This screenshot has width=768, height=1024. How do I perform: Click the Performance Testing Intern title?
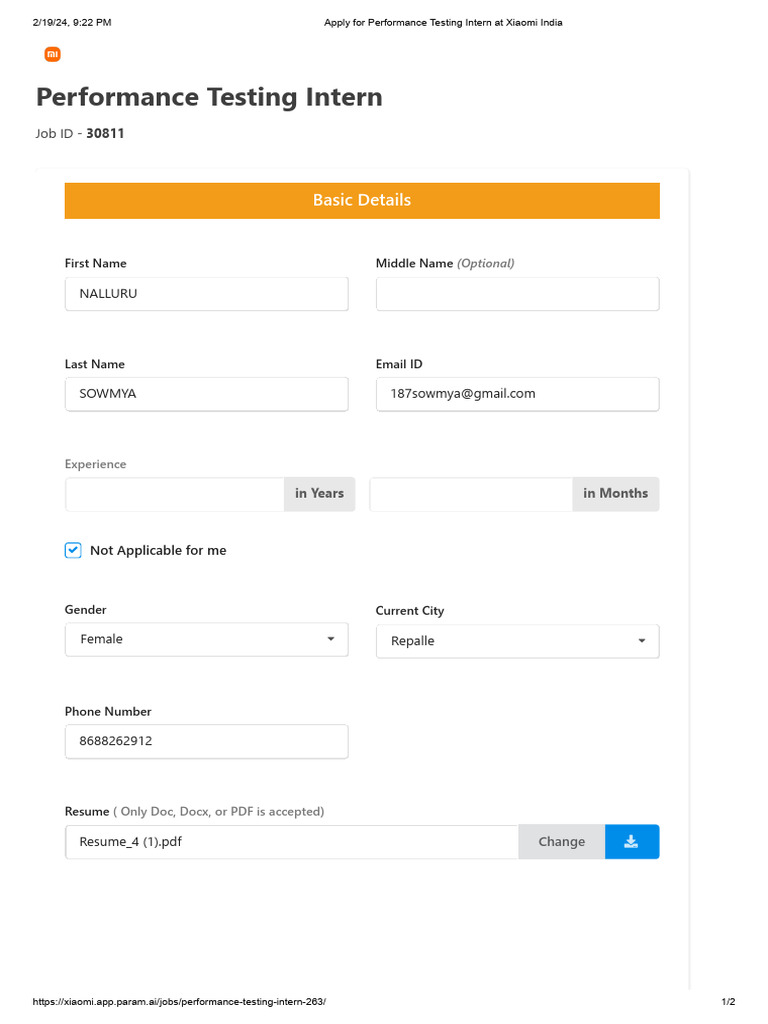pos(209,97)
